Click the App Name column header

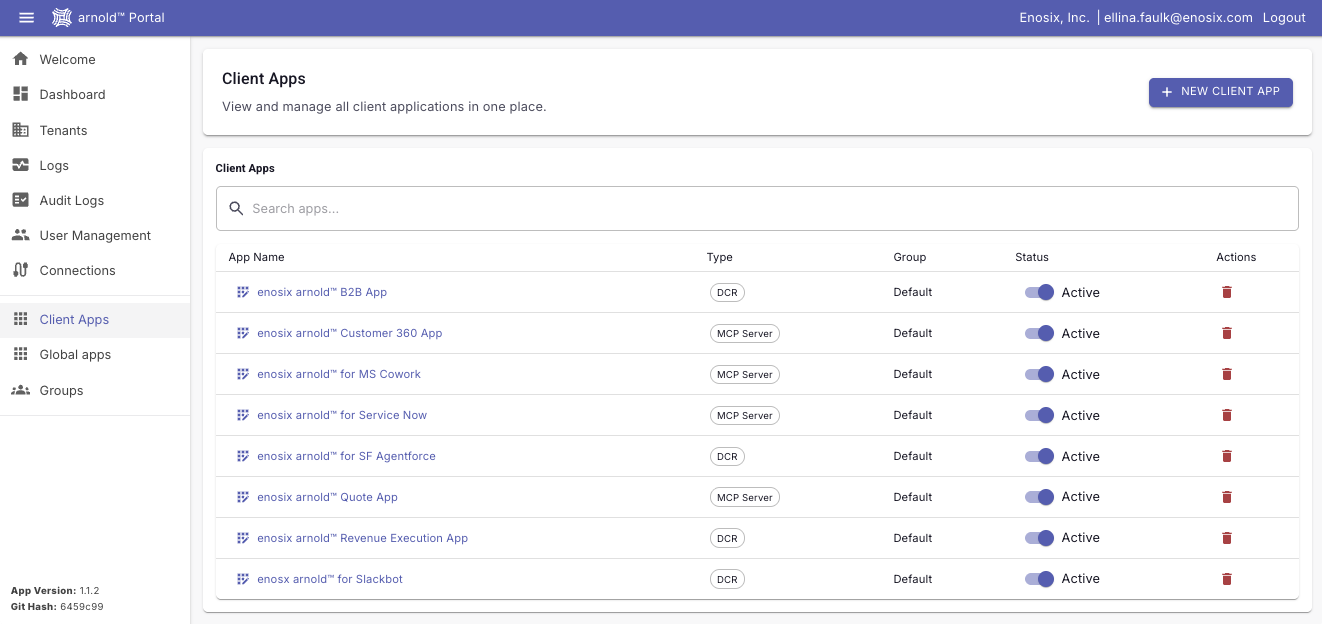tap(256, 257)
